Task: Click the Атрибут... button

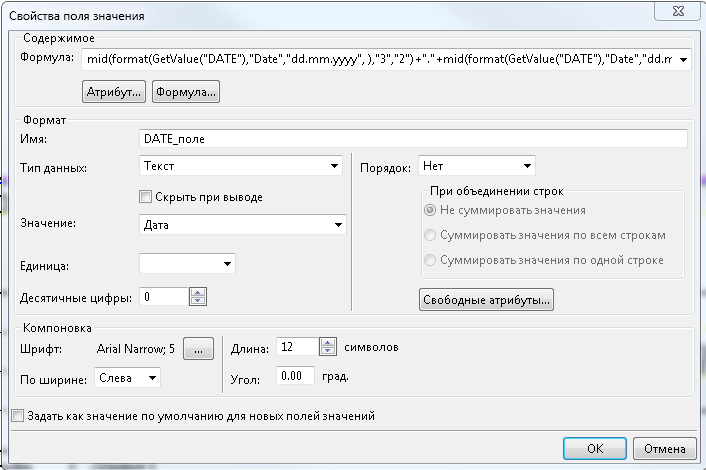Action: coord(114,92)
